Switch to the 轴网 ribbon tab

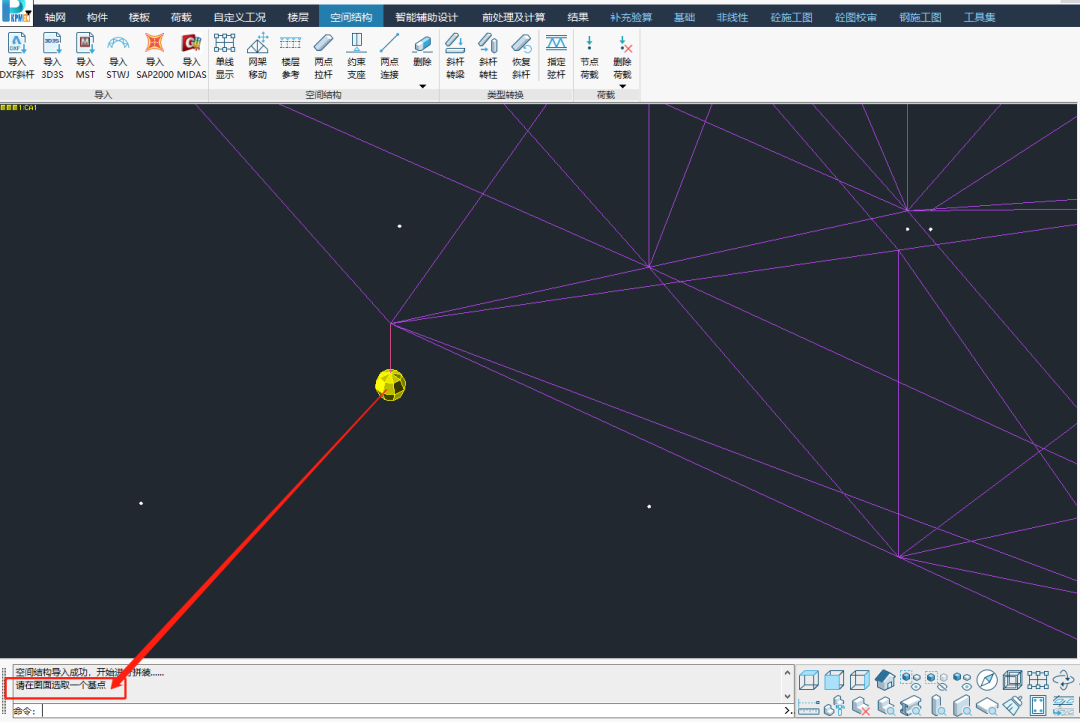tap(55, 17)
